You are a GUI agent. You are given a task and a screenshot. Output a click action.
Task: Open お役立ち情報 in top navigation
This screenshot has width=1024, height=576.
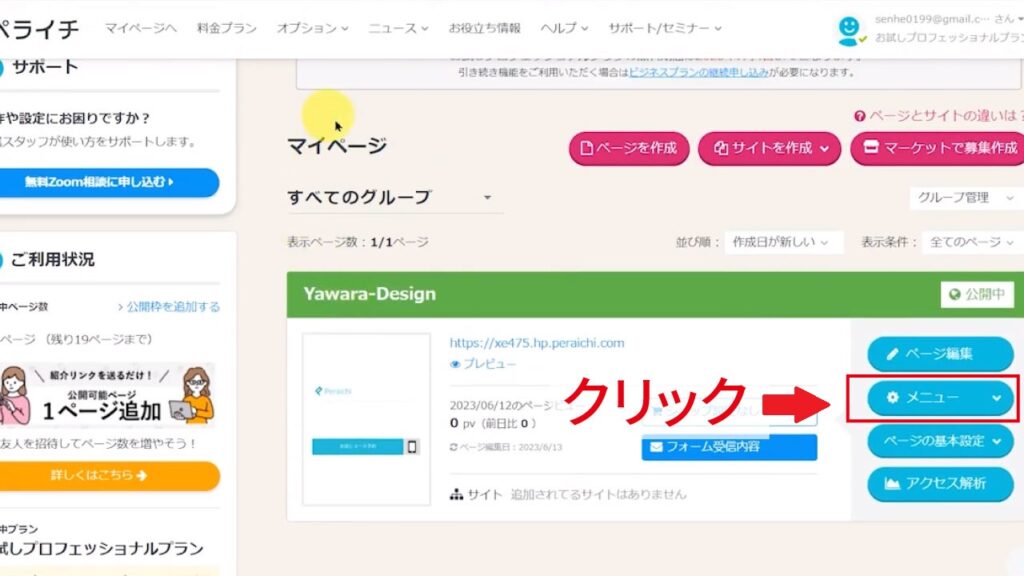[x=485, y=28]
